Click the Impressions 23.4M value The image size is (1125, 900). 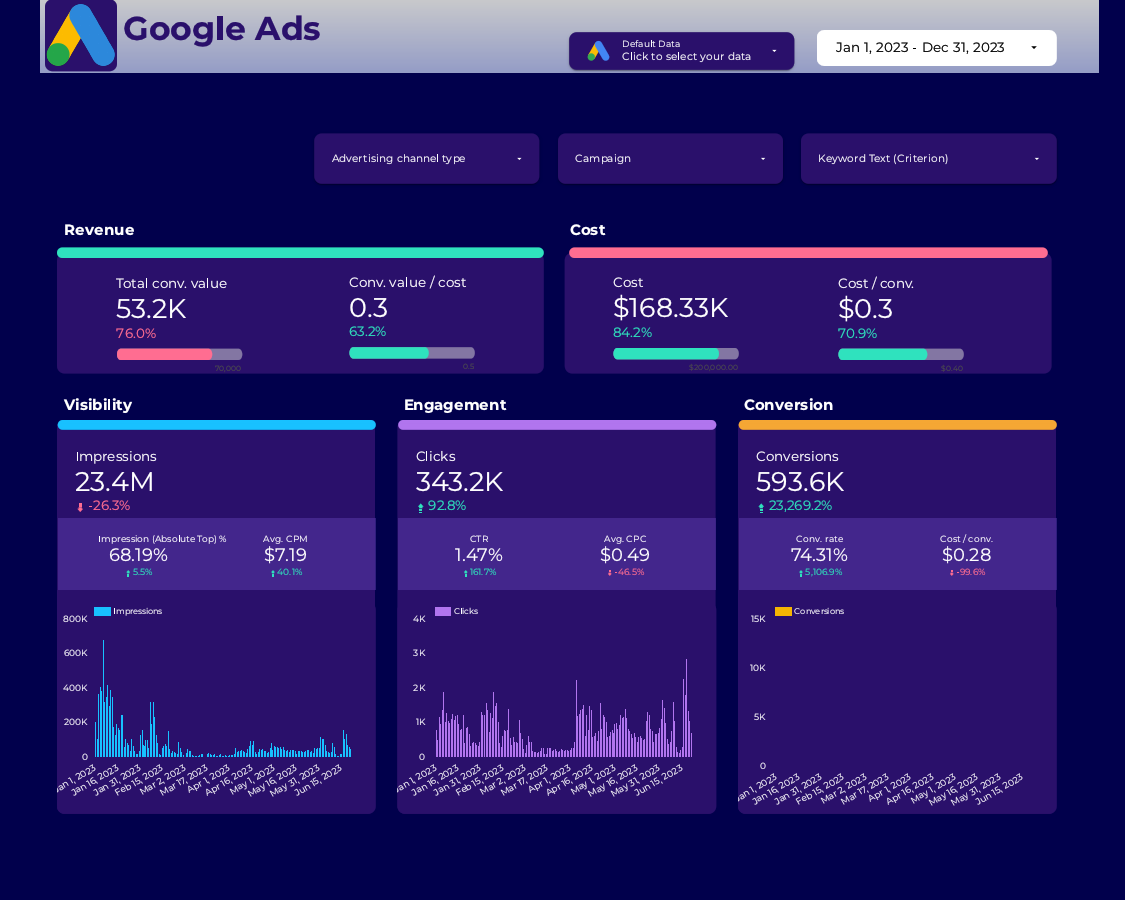[x=114, y=482]
